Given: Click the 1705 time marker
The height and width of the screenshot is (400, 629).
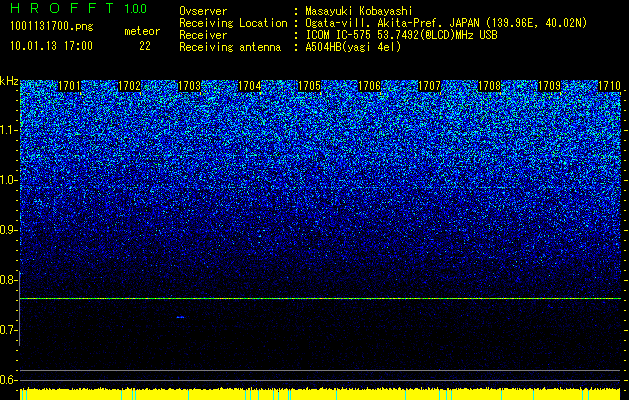Looking at the screenshot, I should tap(309, 86).
